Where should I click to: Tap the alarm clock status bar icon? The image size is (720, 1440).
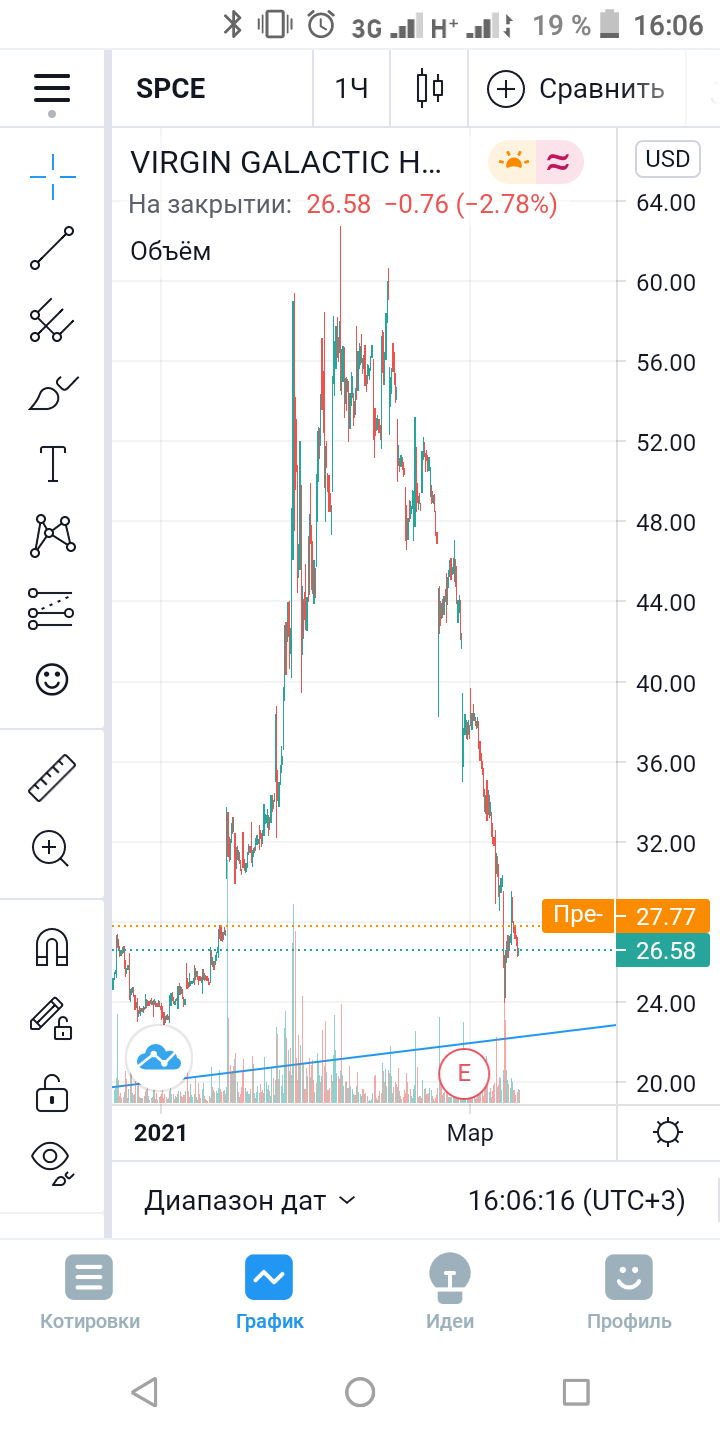321,24
